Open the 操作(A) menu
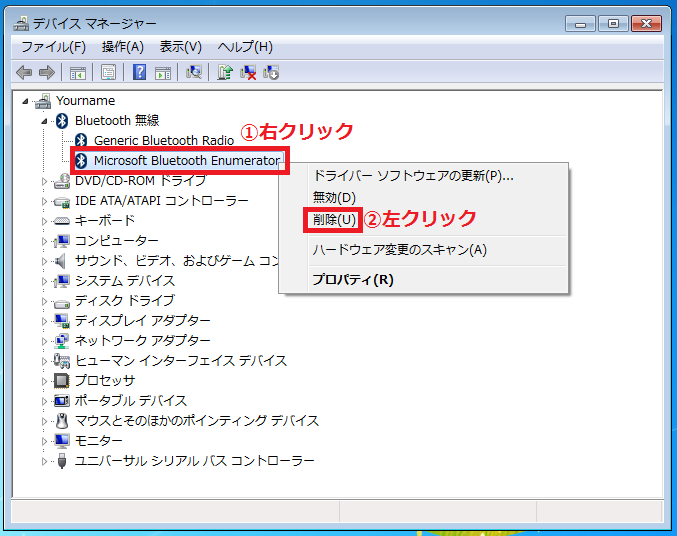677x536 pixels. click(123, 47)
